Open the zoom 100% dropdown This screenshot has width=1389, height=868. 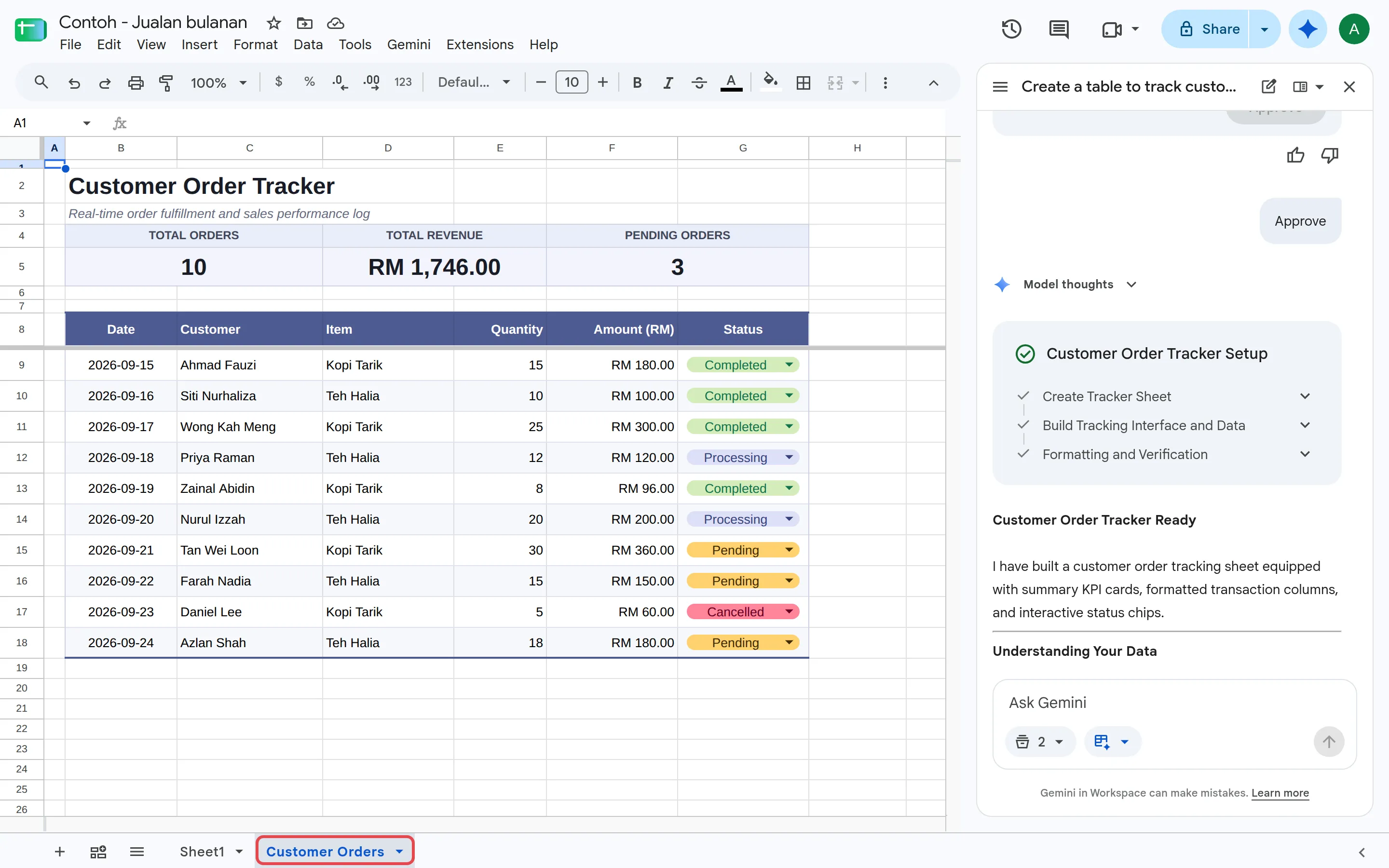(x=218, y=82)
